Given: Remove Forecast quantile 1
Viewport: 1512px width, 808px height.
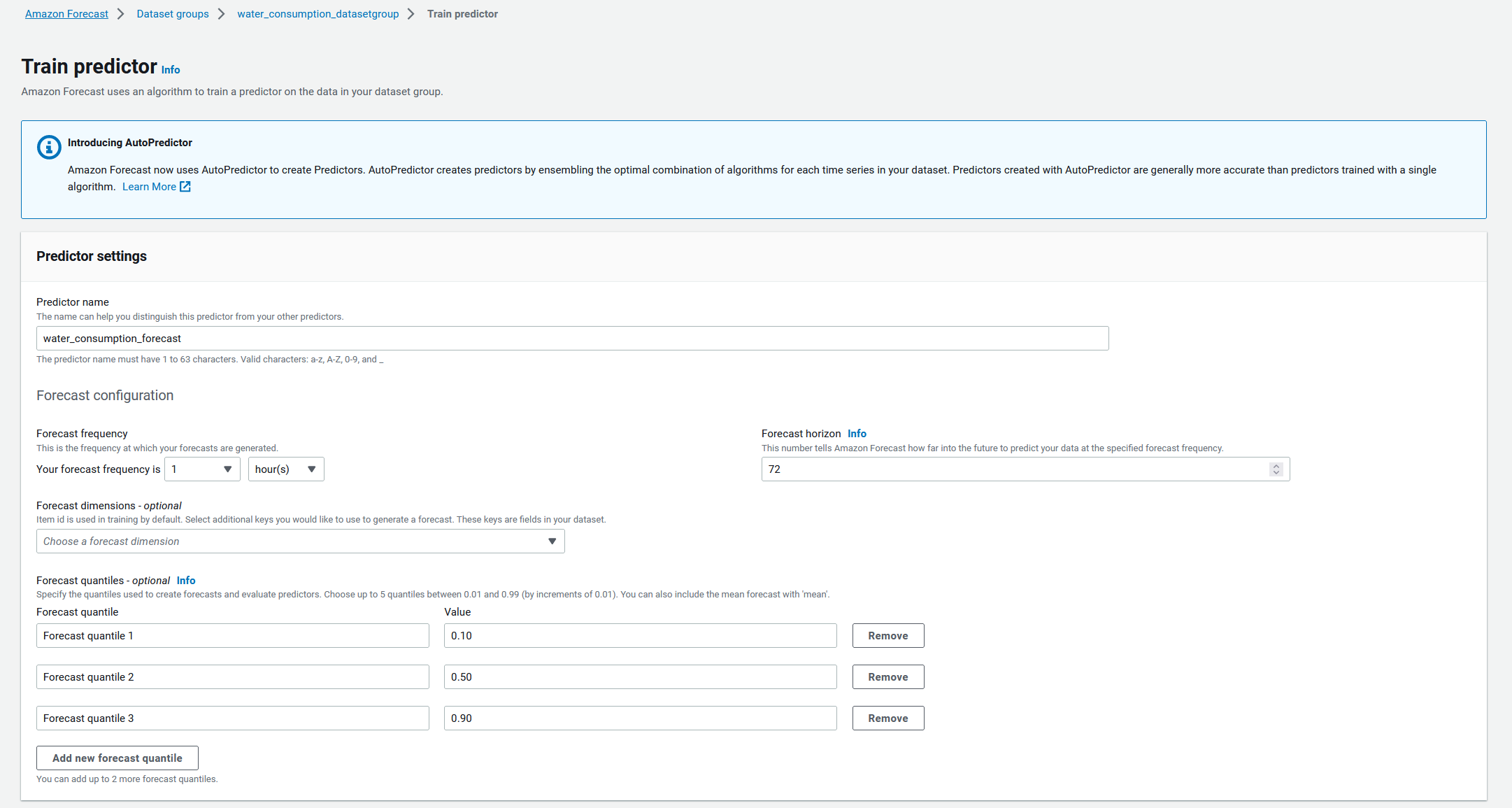Looking at the screenshot, I should 887,636.
